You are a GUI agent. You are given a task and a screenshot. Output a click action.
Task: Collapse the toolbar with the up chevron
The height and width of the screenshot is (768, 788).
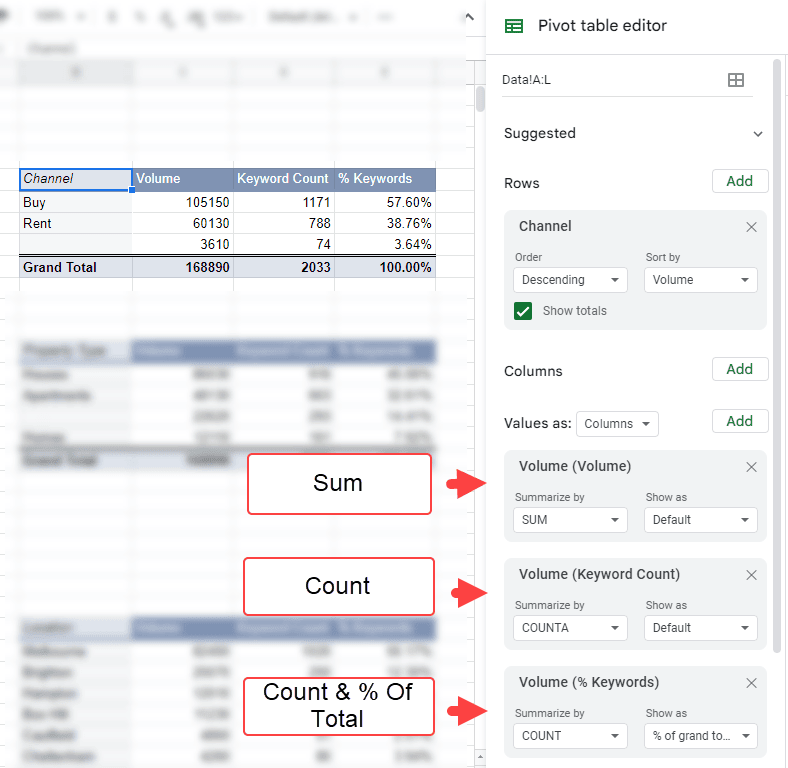pyautogui.click(x=469, y=17)
